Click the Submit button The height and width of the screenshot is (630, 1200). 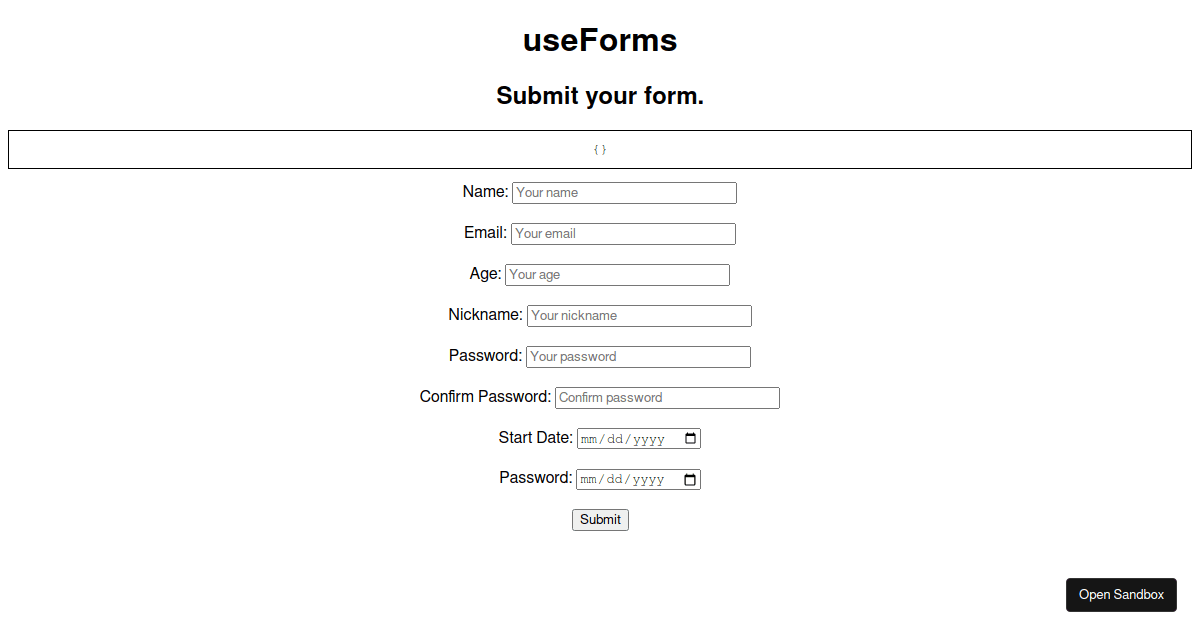[x=600, y=520]
